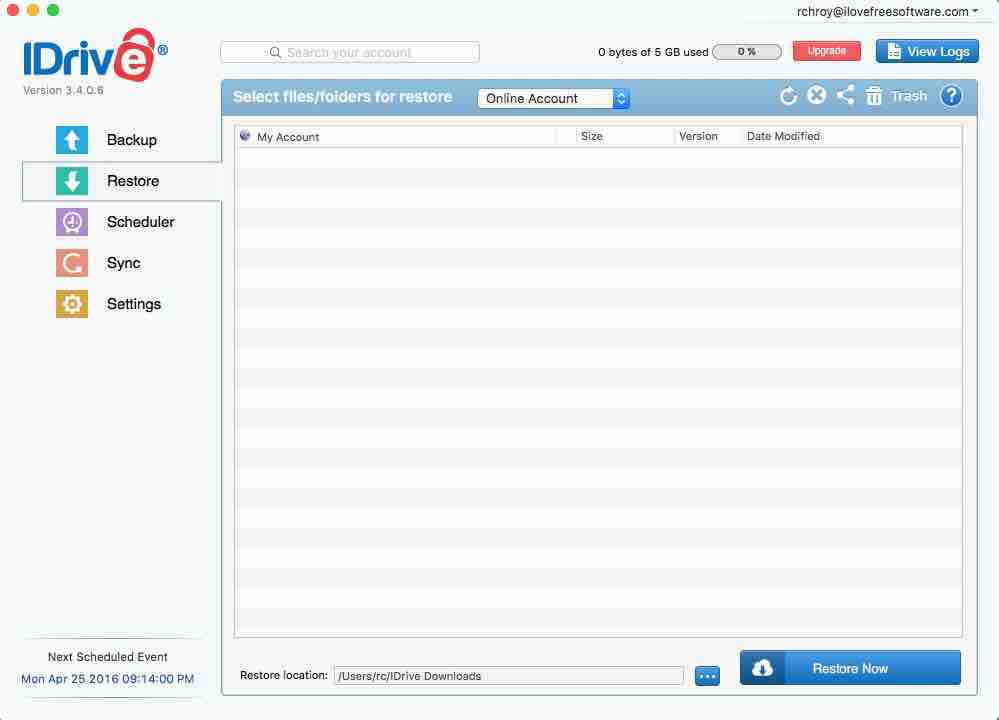
Task: Click the '0 bytes of 5 GB used' text
Action: pyautogui.click(x=653, y=52)
